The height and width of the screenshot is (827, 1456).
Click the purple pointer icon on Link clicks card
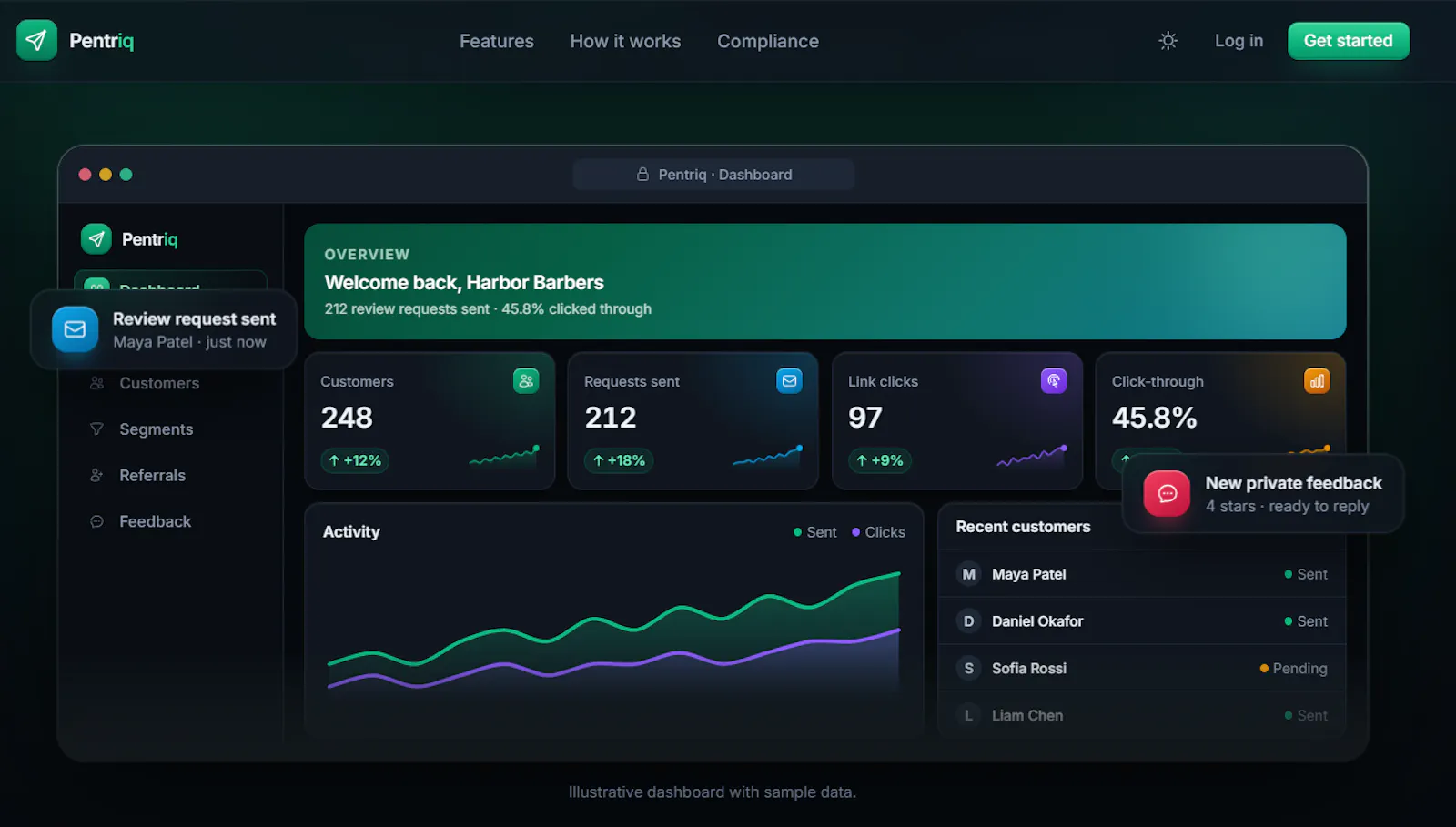pyautogui.click(x=1053, y=380)
